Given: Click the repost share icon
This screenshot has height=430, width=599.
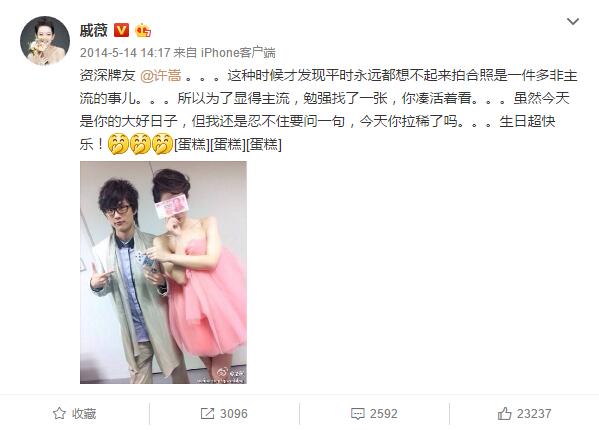Looking at the screenshot, I should (x=207, y=413).
